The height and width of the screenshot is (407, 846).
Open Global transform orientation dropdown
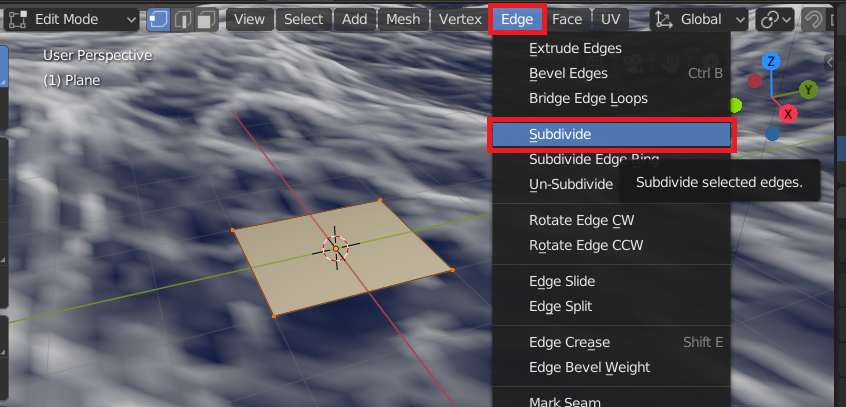699,19
